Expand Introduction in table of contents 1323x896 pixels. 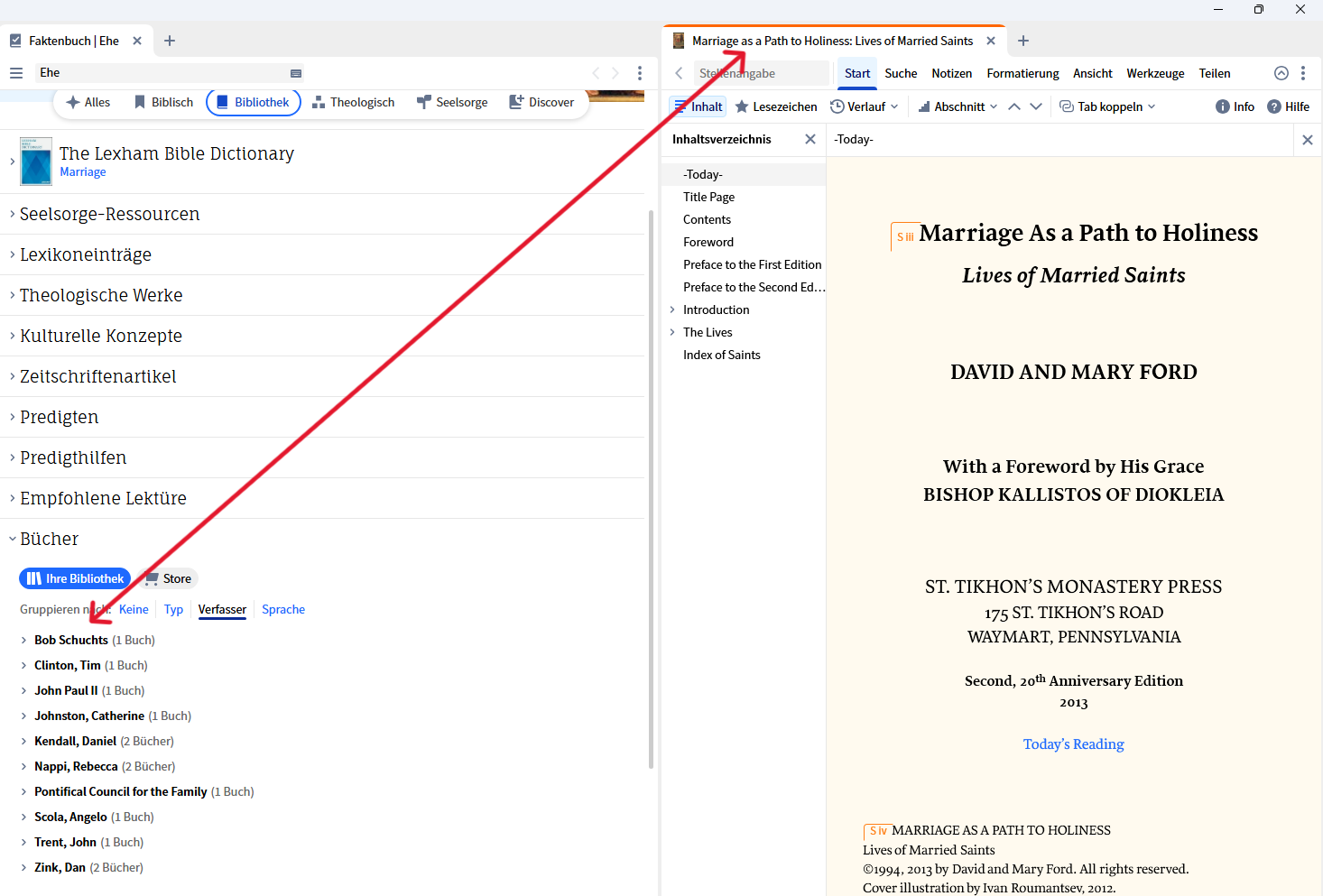click(x=672, y=309)
